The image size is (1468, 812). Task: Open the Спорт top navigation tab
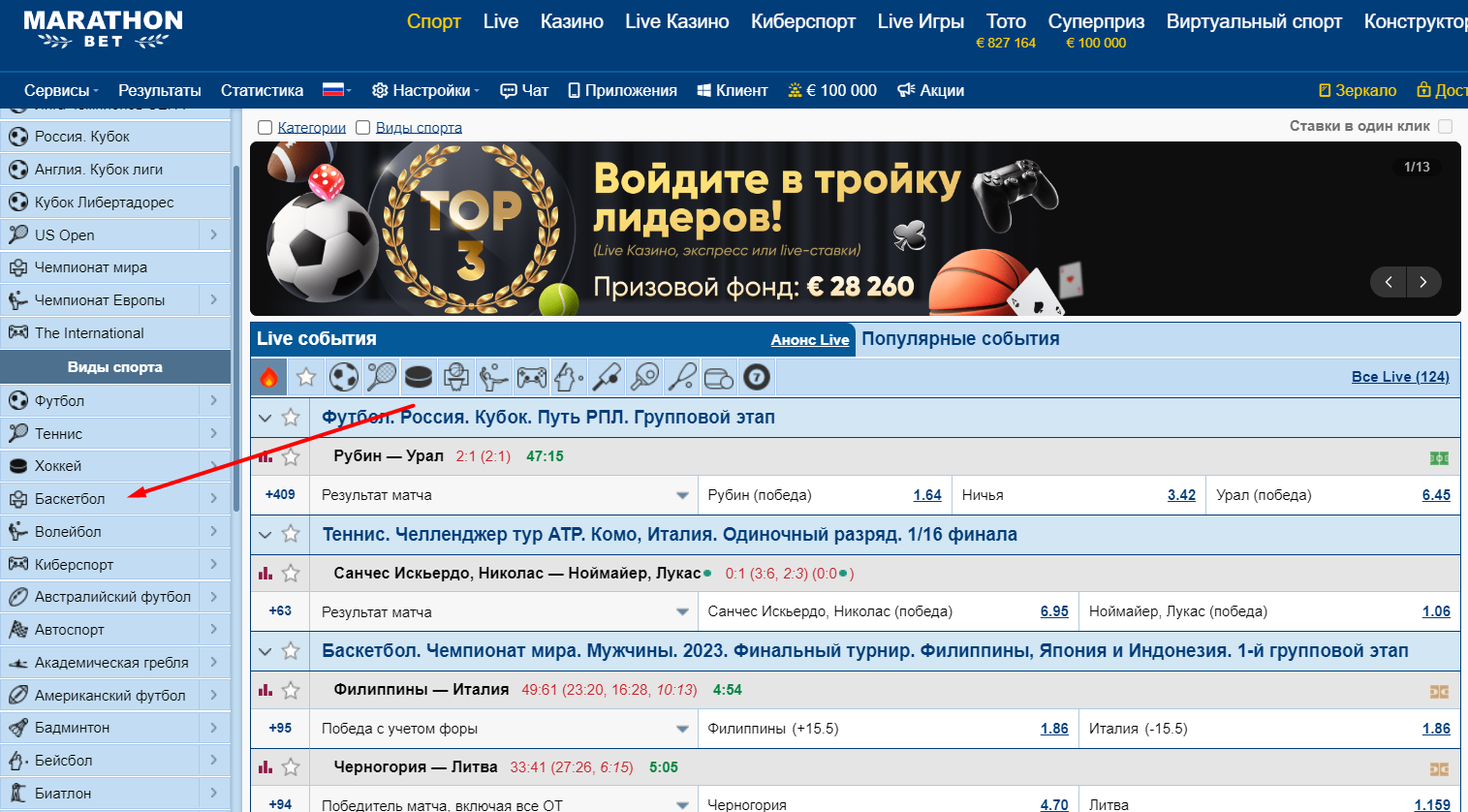(x=434, y=21)
